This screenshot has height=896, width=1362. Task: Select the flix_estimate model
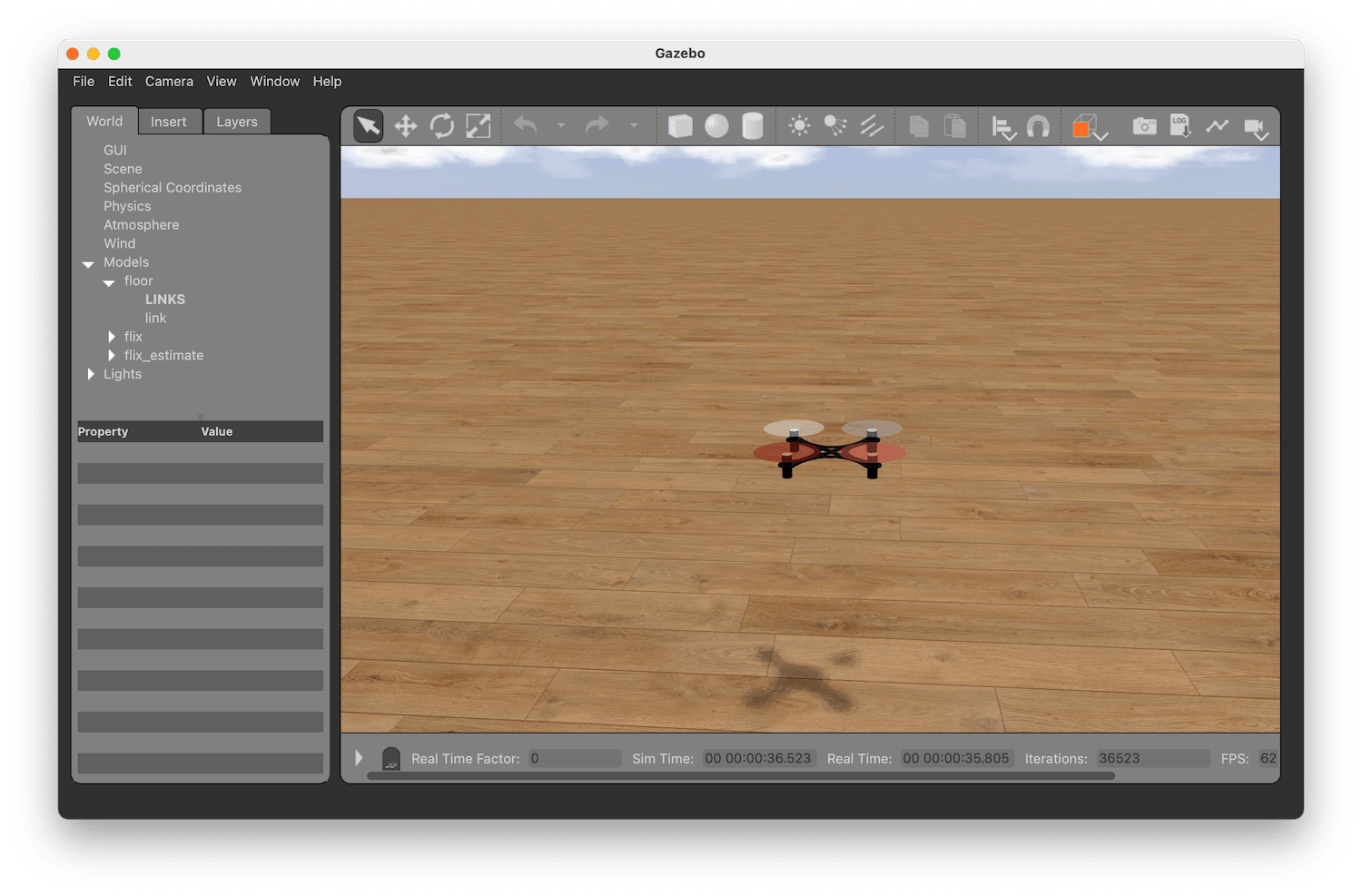click(x=163, y=355)
